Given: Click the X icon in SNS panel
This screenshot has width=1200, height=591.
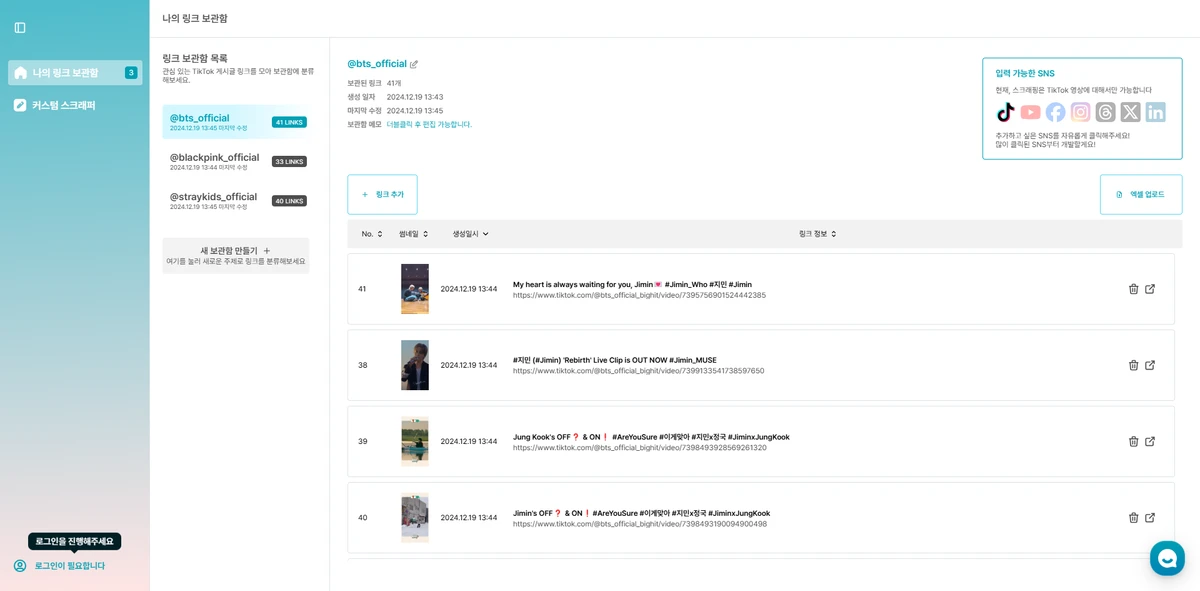Looking at the screenshot, I should pyautogui.click(x=1131, y=112).
